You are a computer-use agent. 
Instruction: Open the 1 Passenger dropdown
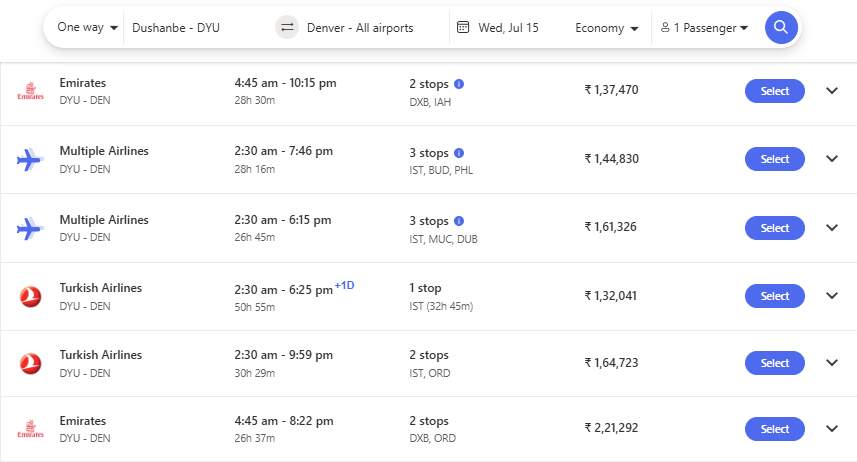pos(705,28)
